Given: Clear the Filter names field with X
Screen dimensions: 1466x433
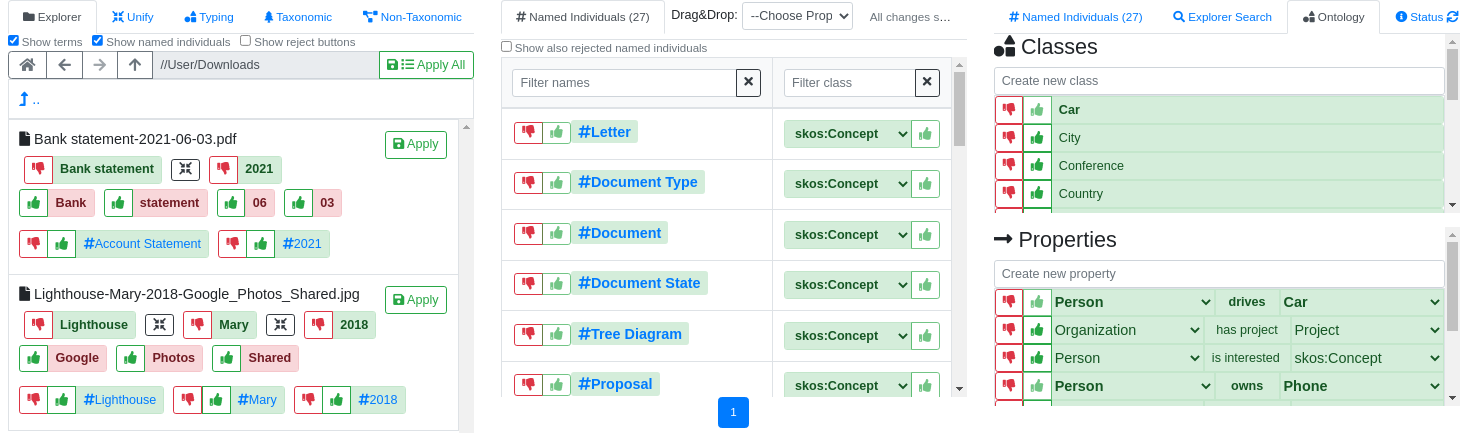Looking at the screenshot, I should [x=748, y=83].
